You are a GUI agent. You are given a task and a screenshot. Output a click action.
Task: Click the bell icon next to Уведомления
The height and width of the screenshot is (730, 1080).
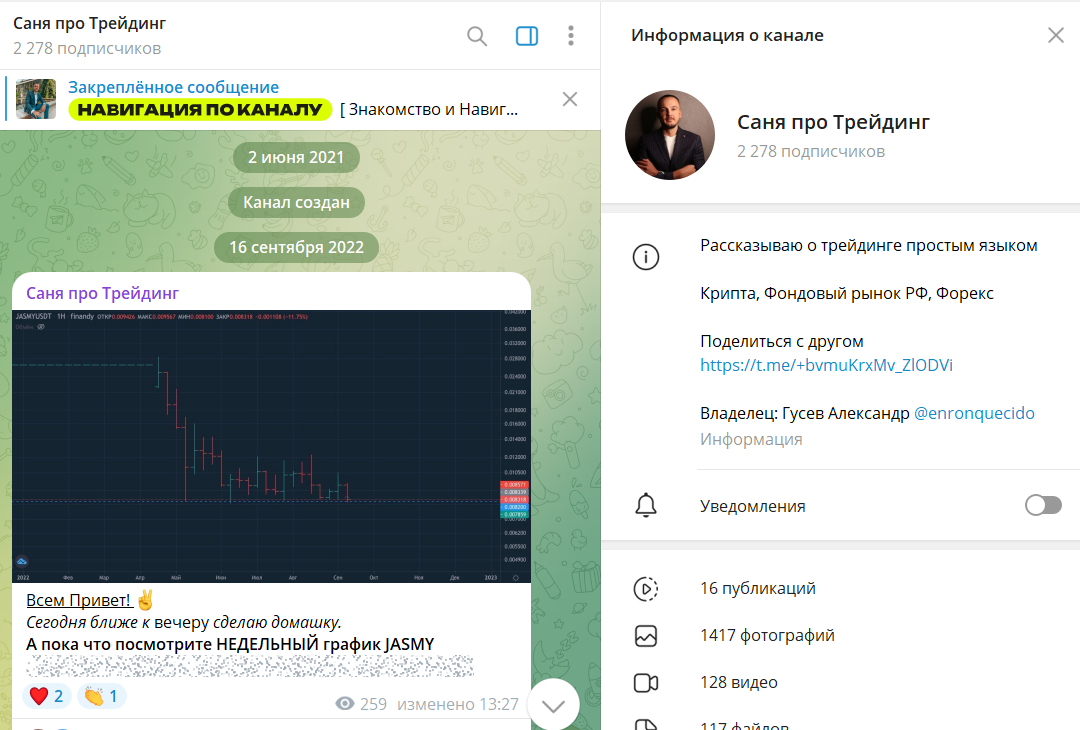pos(646,505)
